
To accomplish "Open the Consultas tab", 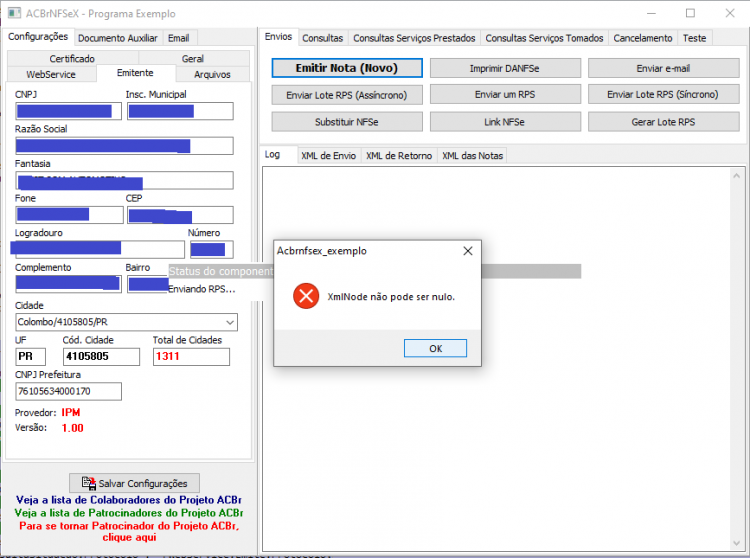I will 322,38.
